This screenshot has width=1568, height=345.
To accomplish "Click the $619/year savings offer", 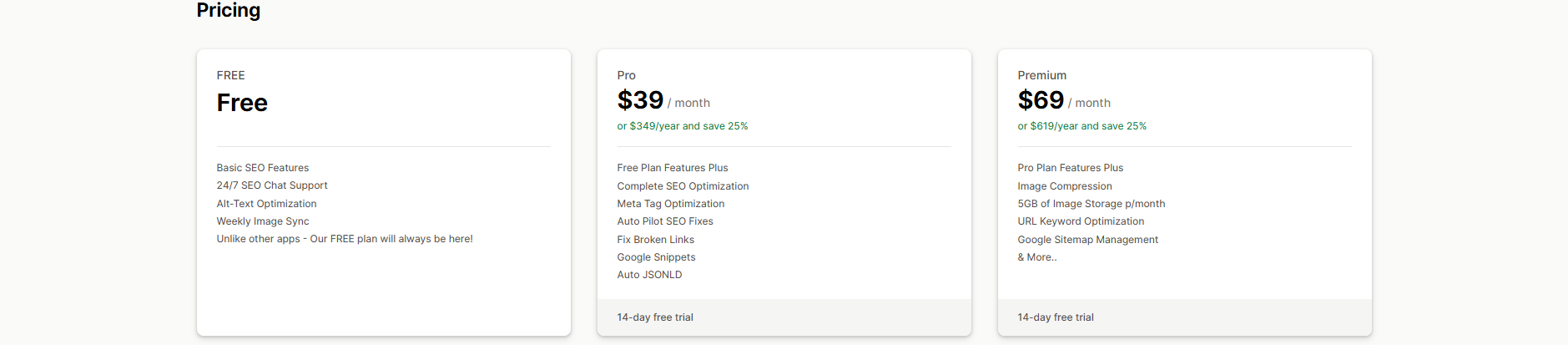I will [1081, 126].
